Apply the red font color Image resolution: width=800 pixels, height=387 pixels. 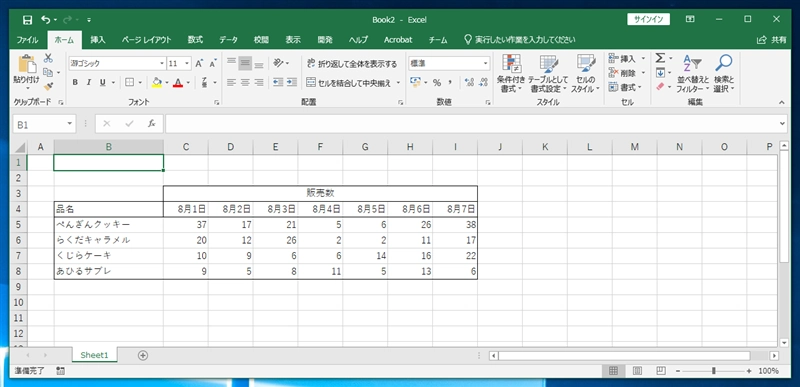tap(178, 82)
